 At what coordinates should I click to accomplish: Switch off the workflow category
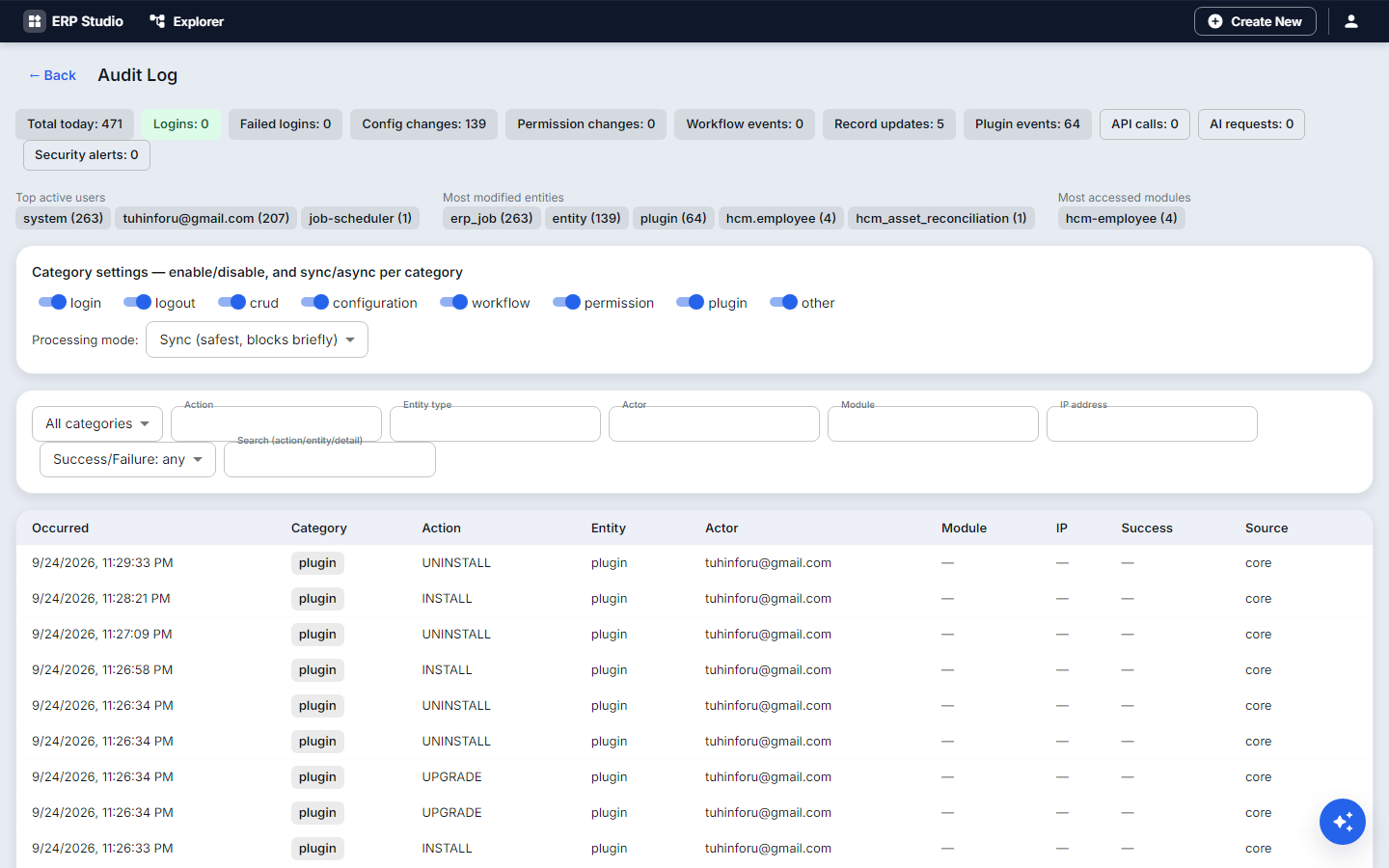(x=454, y=302)
